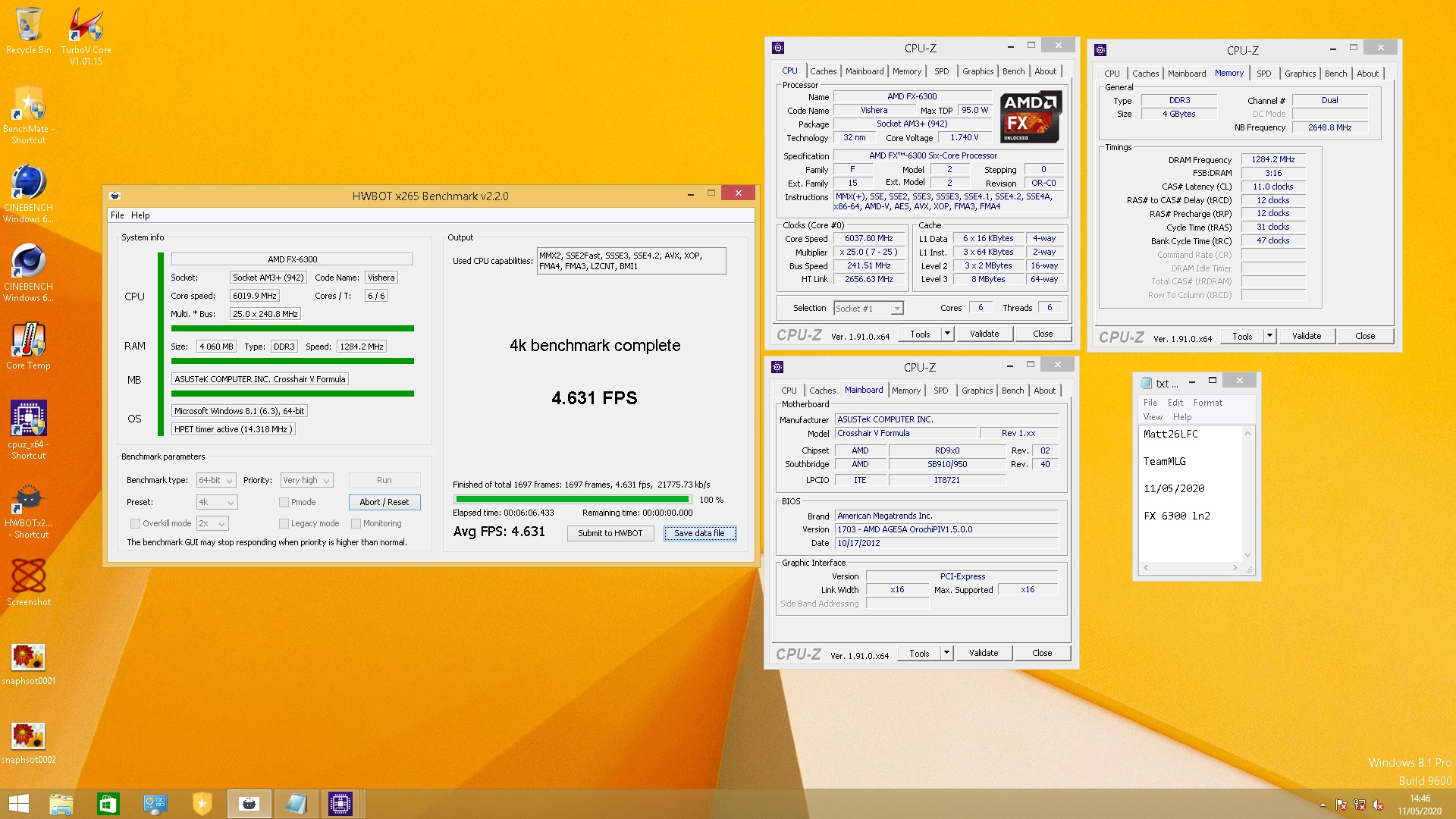
Task: Open cpuz_x64 shortcut icon
Action: pos(29,430)
